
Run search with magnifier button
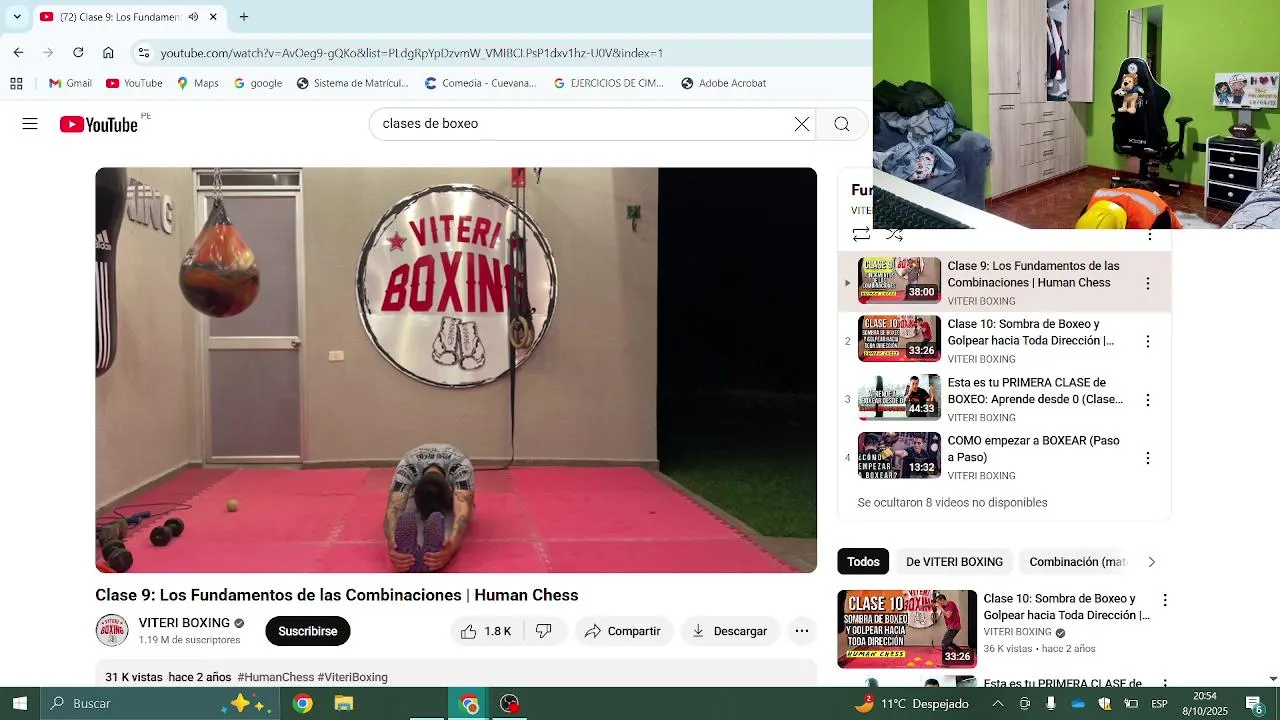842,124
